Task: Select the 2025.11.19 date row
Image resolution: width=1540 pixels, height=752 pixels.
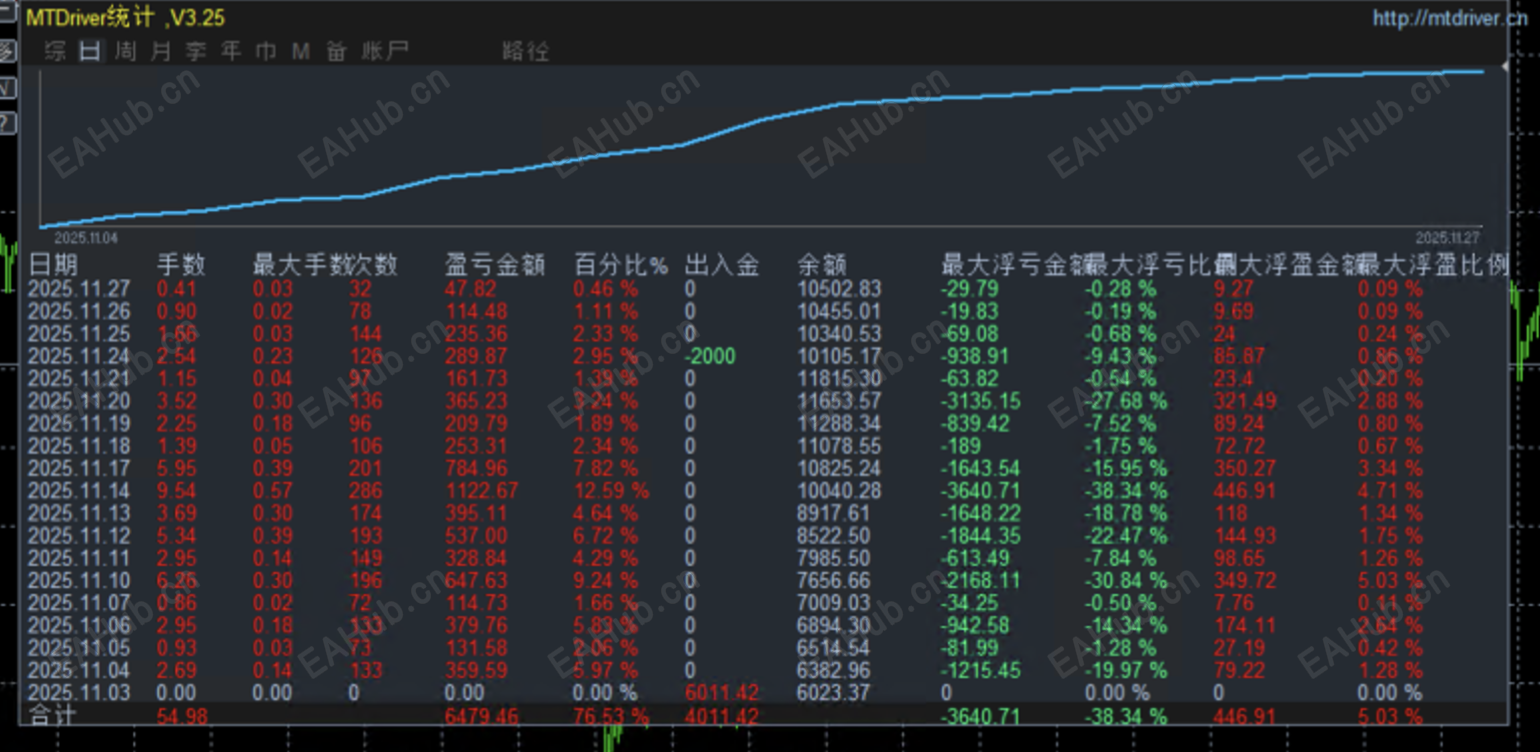Action: tap(79, 424)
